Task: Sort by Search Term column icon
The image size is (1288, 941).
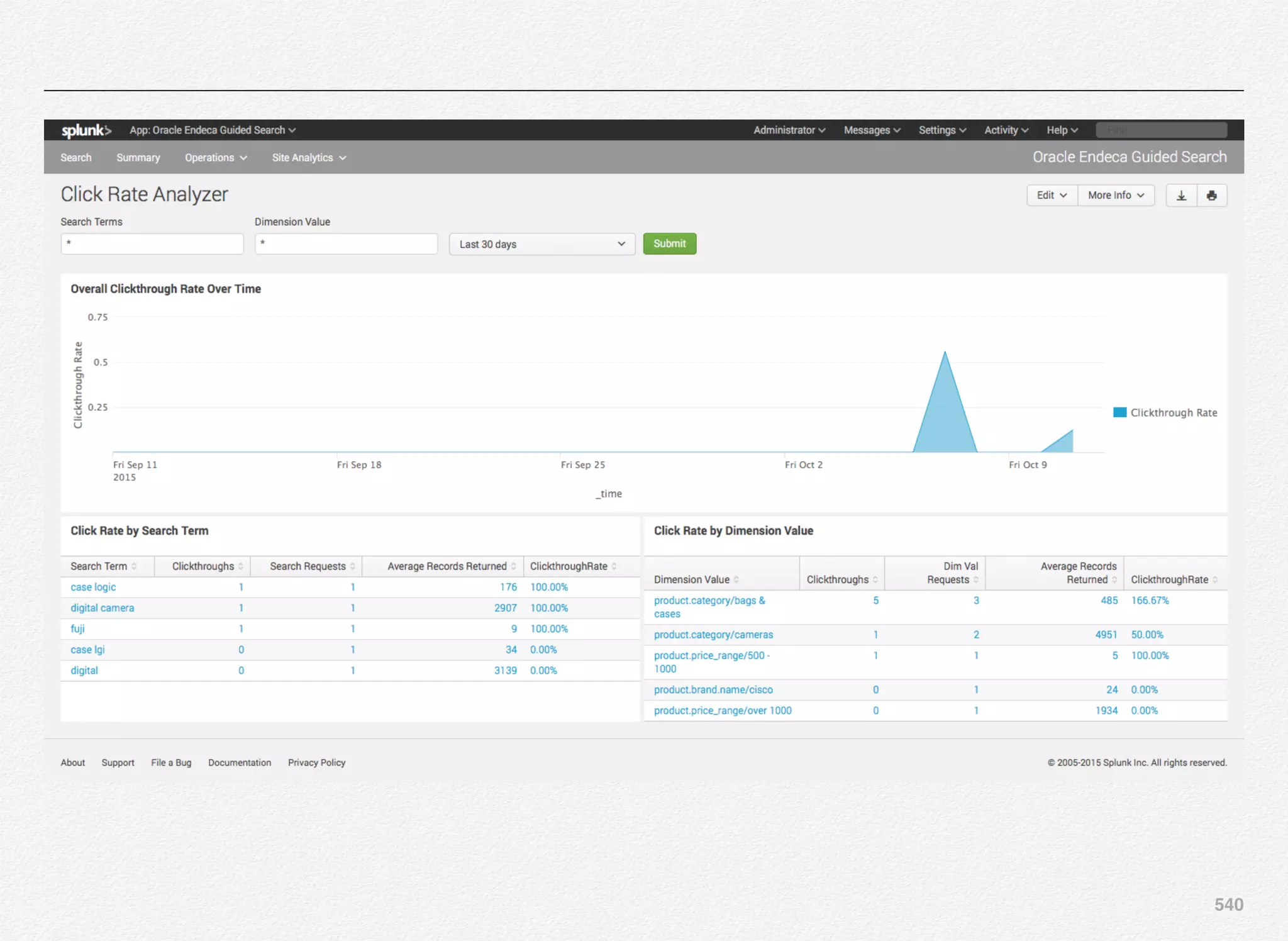Action: click(x=134, y=566)
